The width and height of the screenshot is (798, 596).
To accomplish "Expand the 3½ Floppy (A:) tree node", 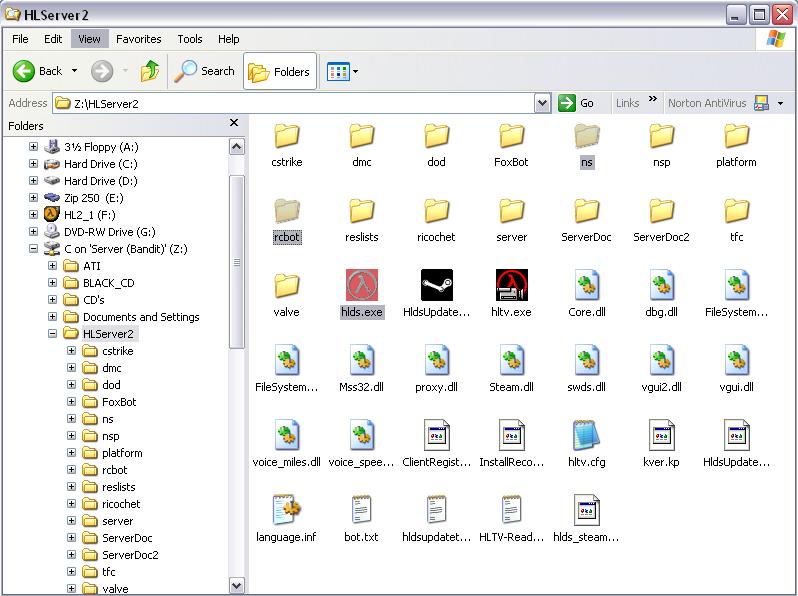I will (x=34, y=147).
